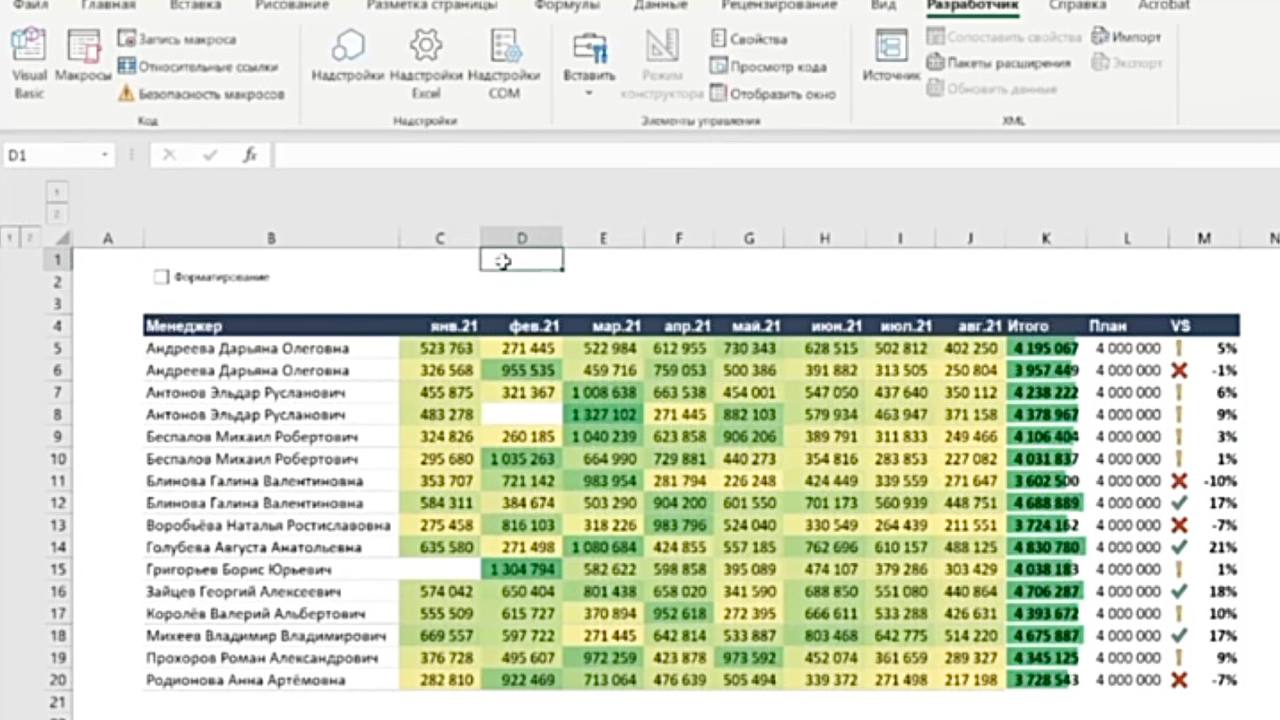
Task: Click column outline level 1 button
Action: (x=58, y=192)
